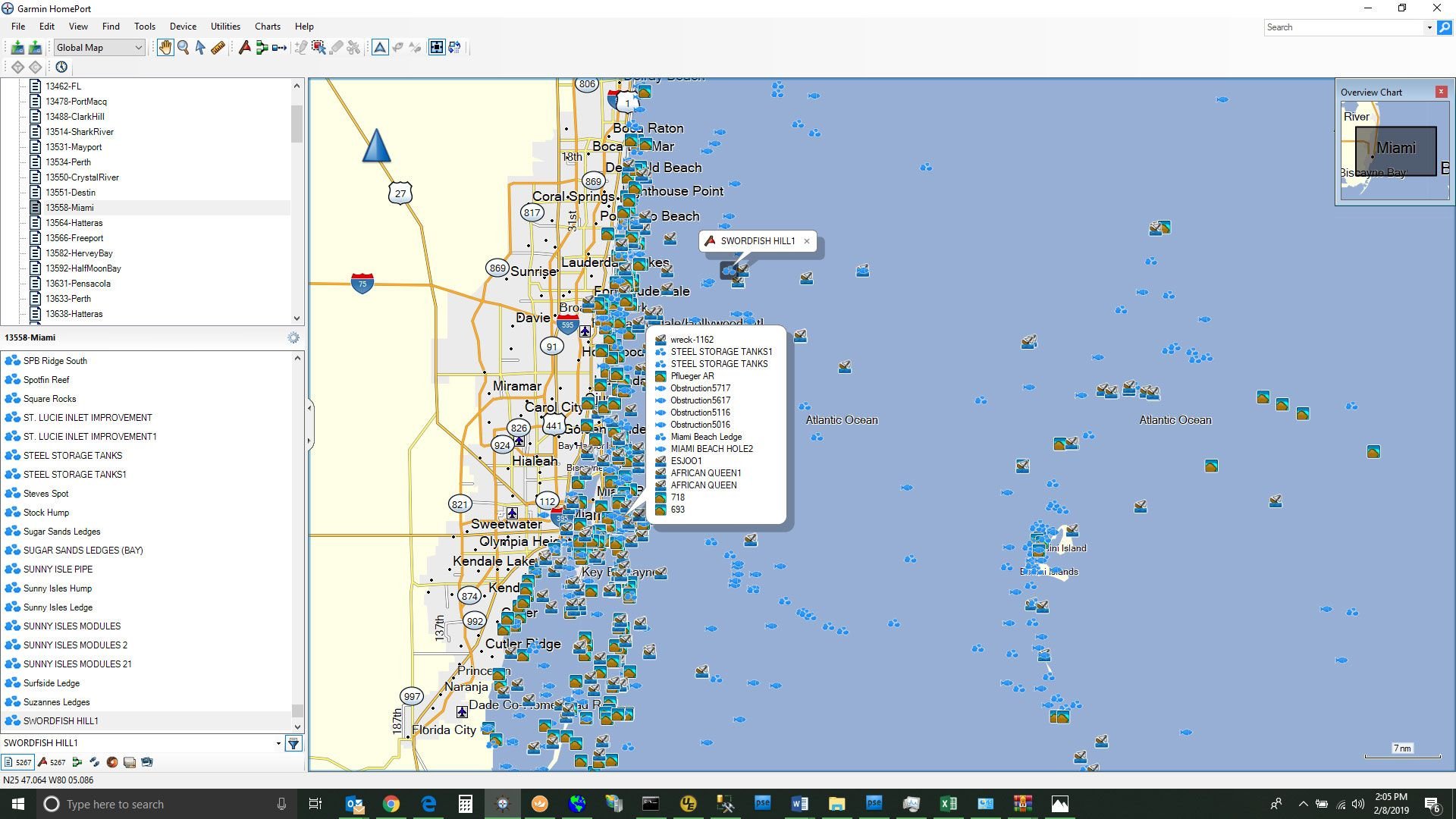This screenshot has width=1456, height=819.
Task: Select the arrow Select tool
Action: (200, 48)
